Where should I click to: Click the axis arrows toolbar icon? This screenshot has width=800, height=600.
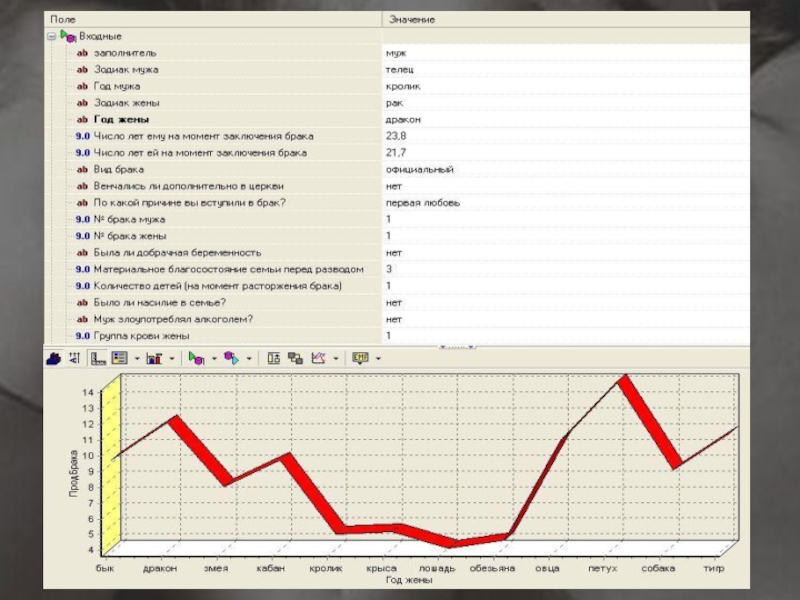[x=75, y=357]
